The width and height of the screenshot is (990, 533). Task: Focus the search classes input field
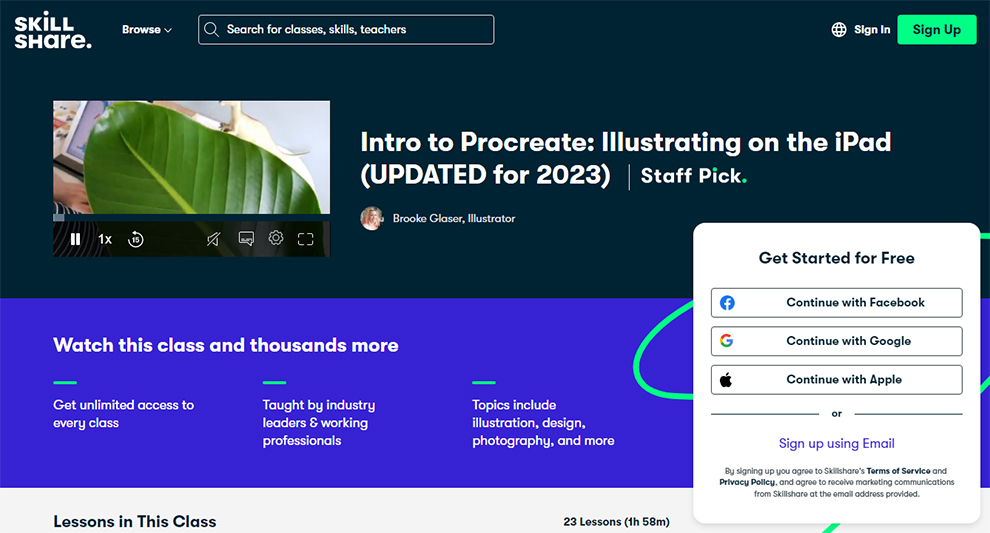pyautogui.click(x=346, y=30)
